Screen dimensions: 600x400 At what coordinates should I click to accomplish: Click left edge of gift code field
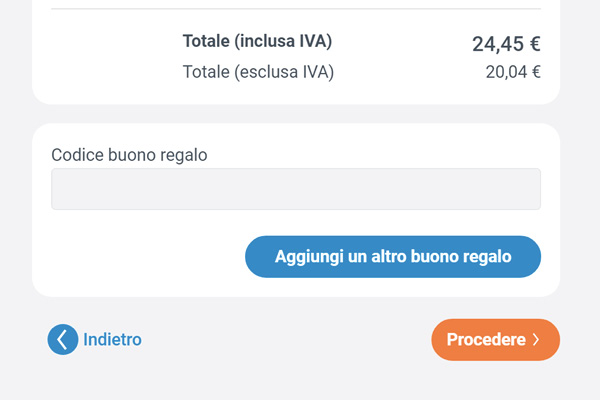[58, 189]
